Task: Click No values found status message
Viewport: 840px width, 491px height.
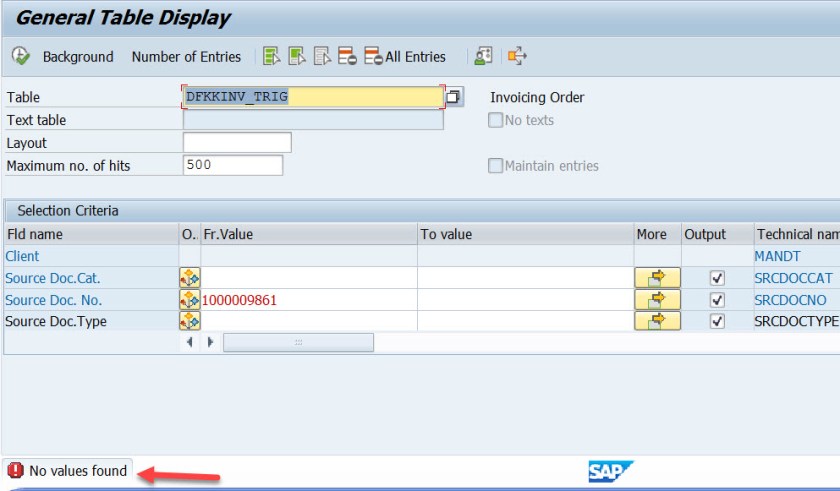Action: (x=78, y=471)
